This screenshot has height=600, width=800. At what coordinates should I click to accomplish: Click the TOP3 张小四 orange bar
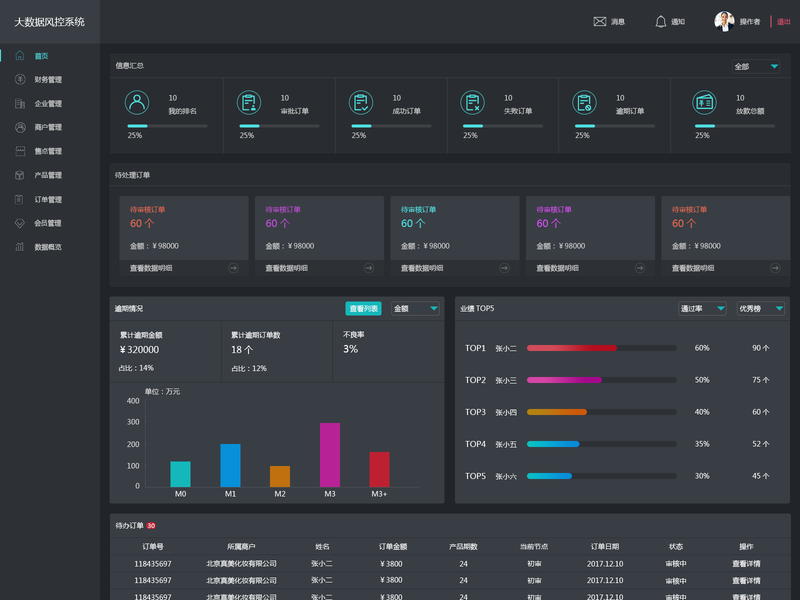point(557,412)
